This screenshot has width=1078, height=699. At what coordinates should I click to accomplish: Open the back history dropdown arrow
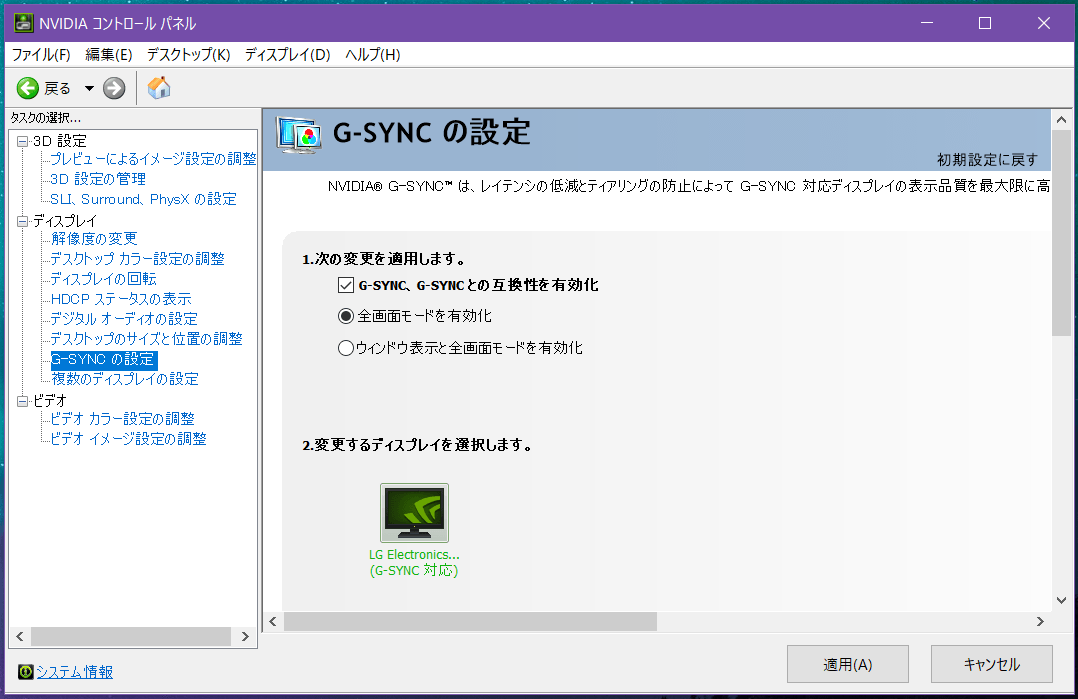pos(89,88)
